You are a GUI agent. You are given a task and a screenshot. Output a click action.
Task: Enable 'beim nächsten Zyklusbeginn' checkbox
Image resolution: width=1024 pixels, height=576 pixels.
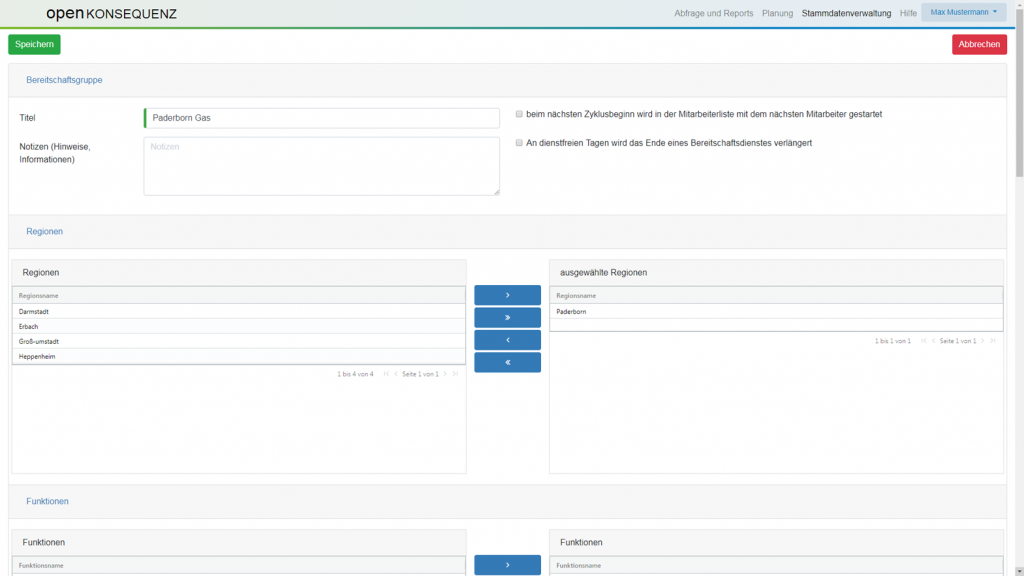pos(519,114)
